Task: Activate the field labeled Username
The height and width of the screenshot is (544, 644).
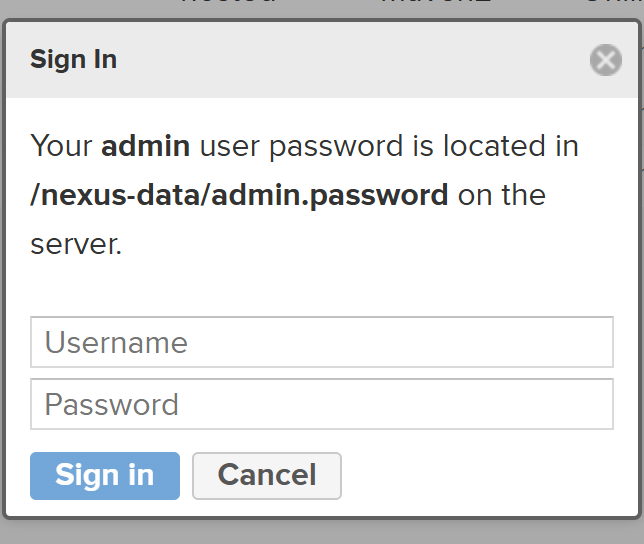Action: tap(322, 342)
